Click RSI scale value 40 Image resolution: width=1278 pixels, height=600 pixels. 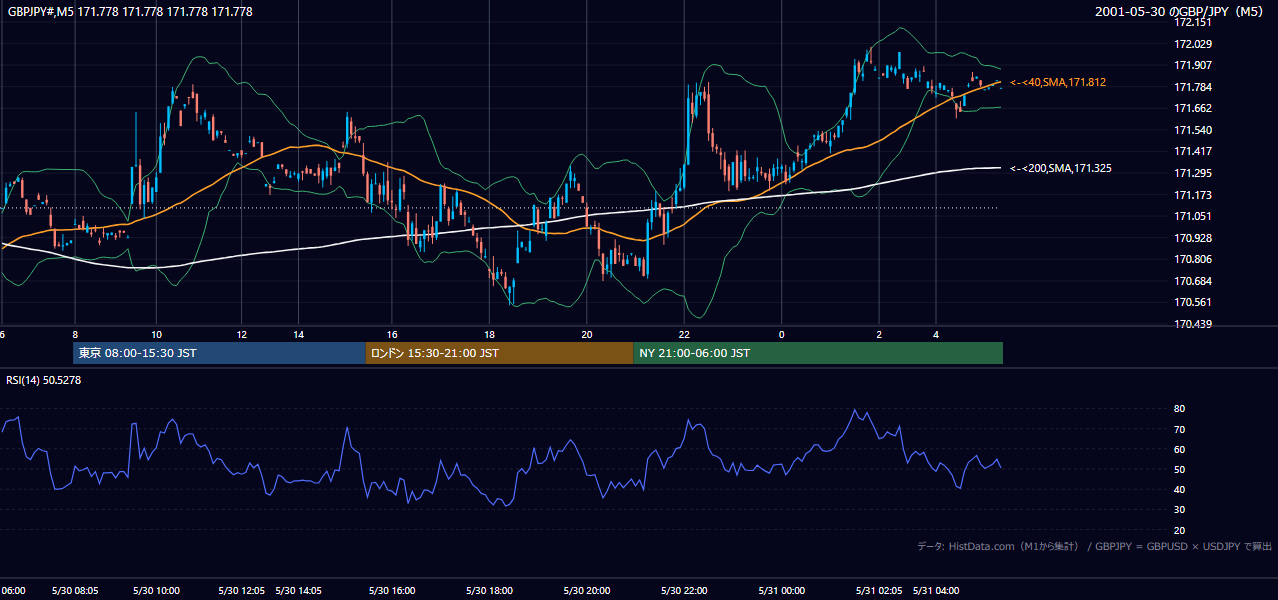pos(1180,489)
